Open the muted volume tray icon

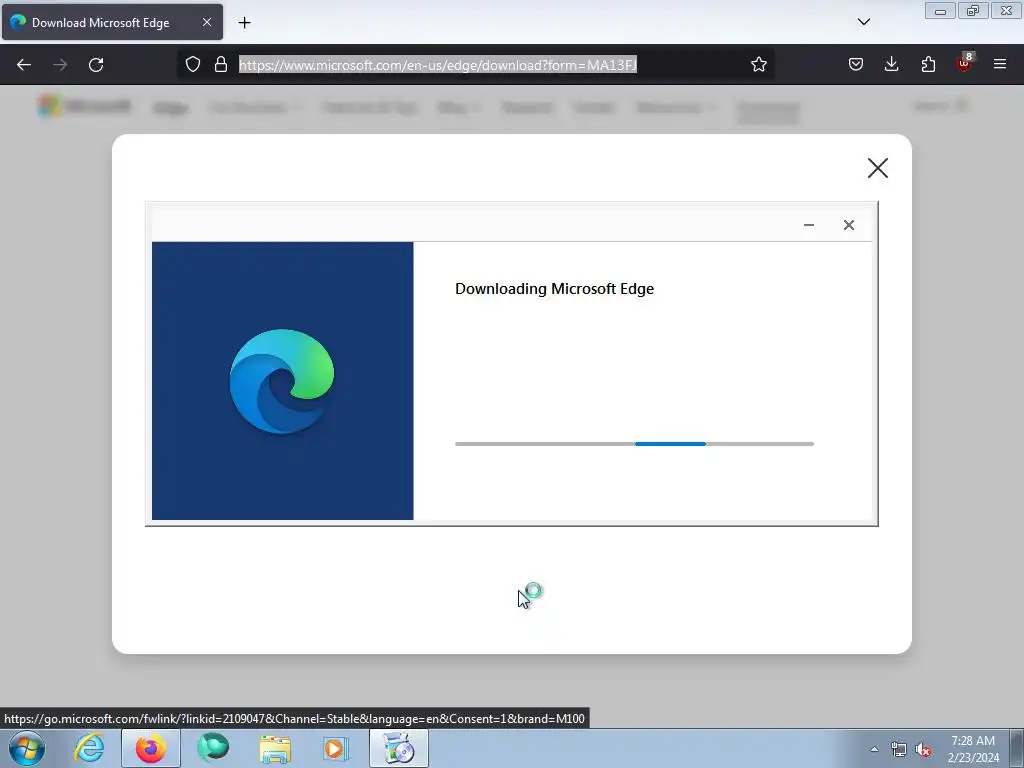pos(923,749)
